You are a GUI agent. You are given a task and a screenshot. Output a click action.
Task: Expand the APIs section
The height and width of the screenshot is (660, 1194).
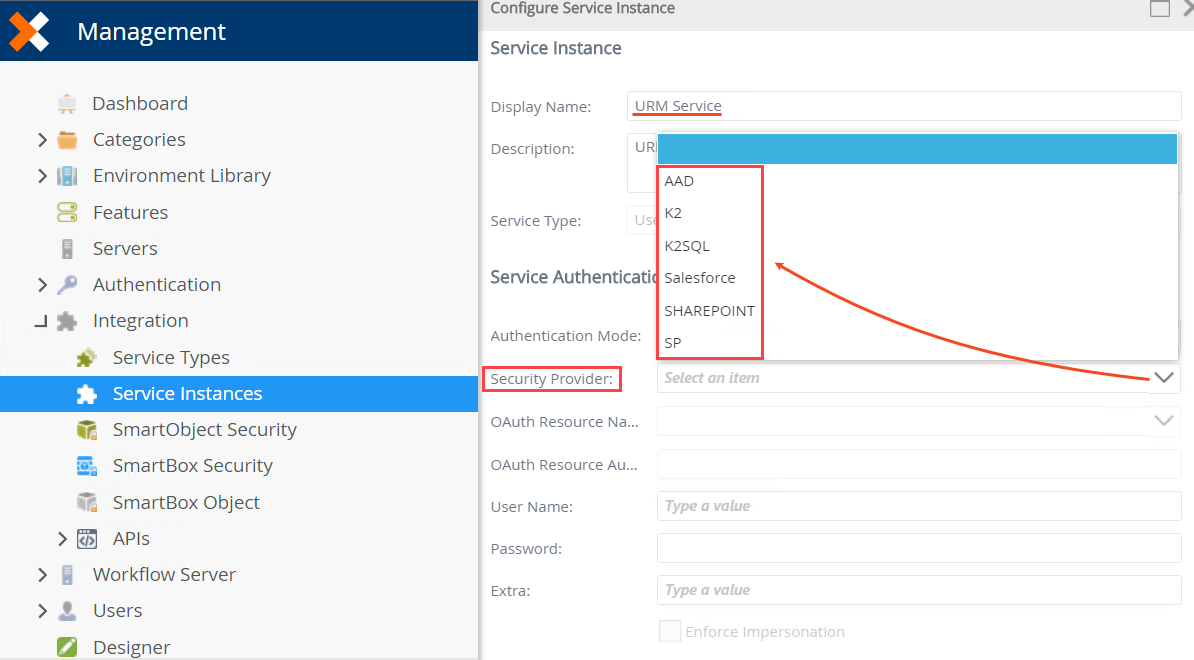62,538
